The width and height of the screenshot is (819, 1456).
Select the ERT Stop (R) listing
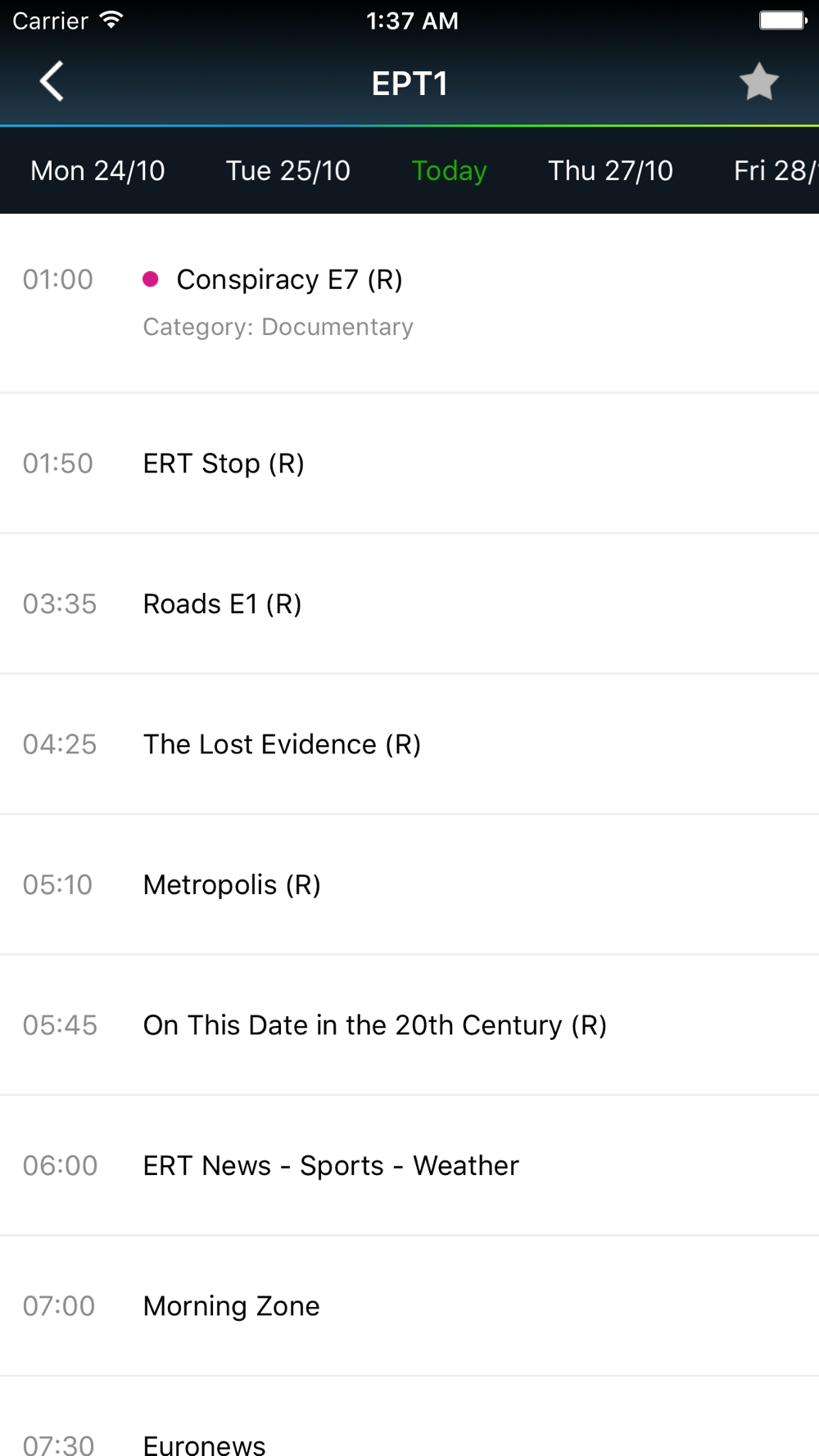tap(224, 463)
